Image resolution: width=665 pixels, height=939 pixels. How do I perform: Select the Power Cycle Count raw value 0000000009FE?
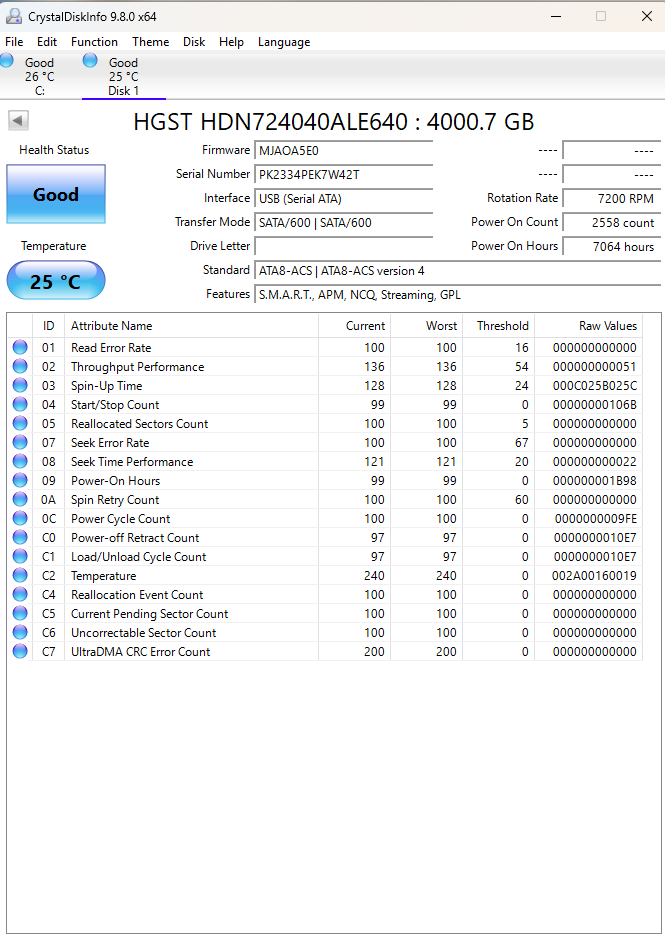point(596,519)
